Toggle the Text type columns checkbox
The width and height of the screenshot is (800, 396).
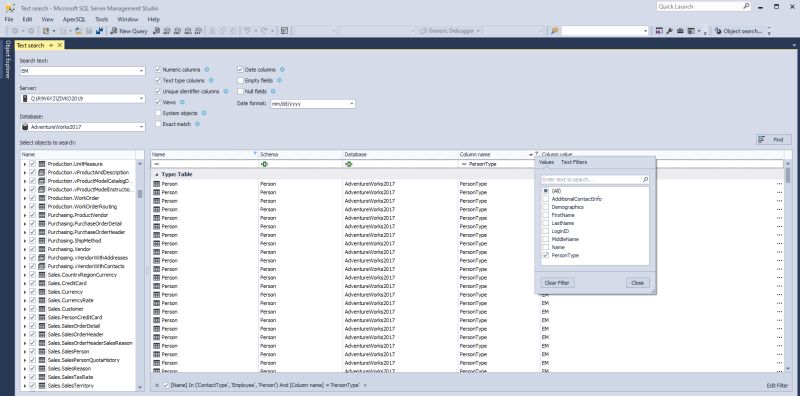(158, 80)
